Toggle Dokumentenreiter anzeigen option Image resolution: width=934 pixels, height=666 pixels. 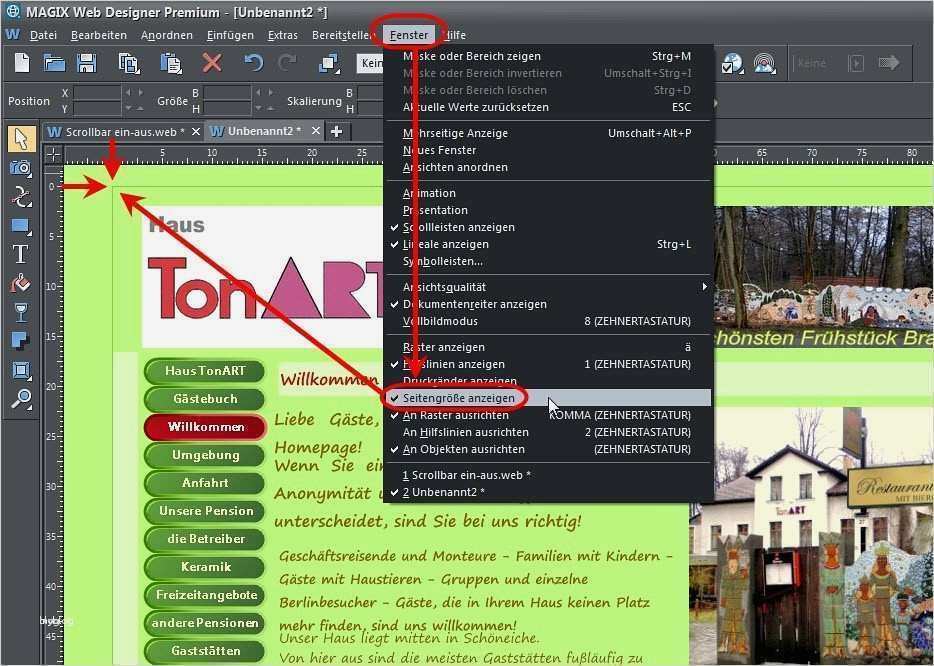pyautogui.click(x=548, y=304)
